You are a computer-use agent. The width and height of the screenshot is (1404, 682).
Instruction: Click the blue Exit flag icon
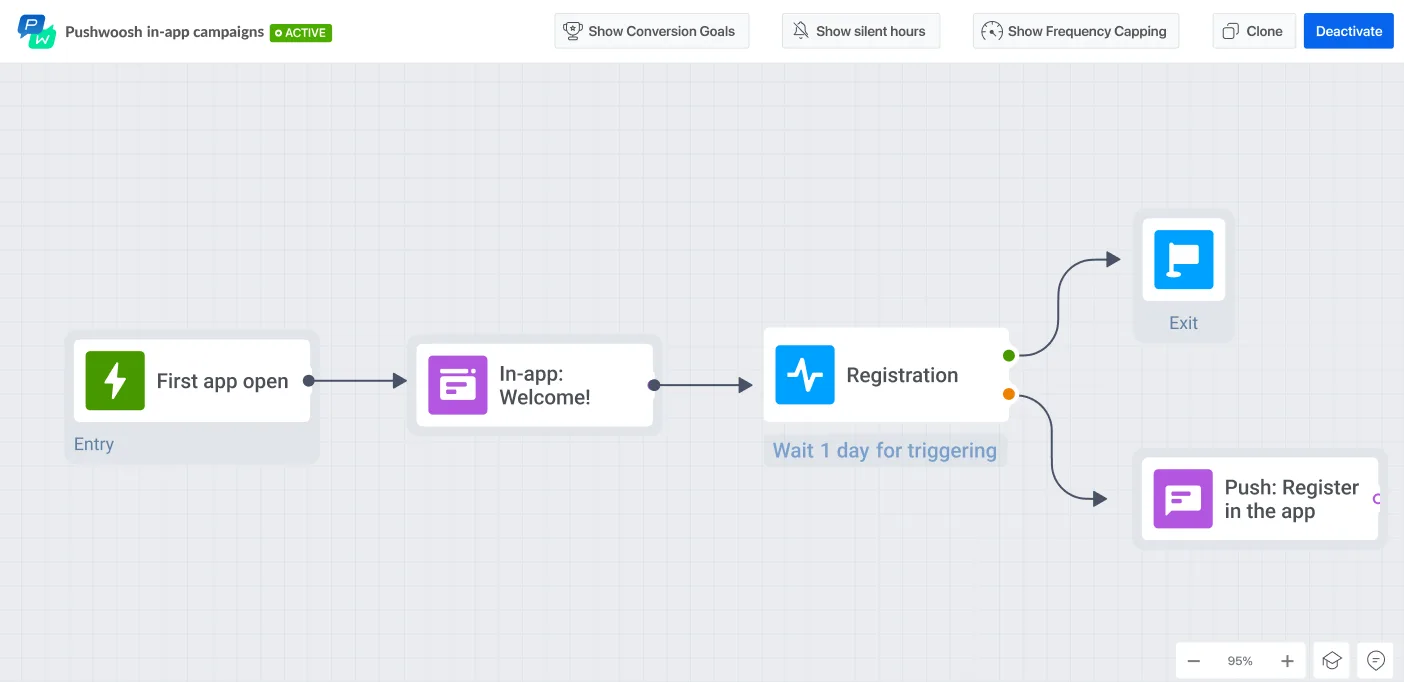point(1183,259)
